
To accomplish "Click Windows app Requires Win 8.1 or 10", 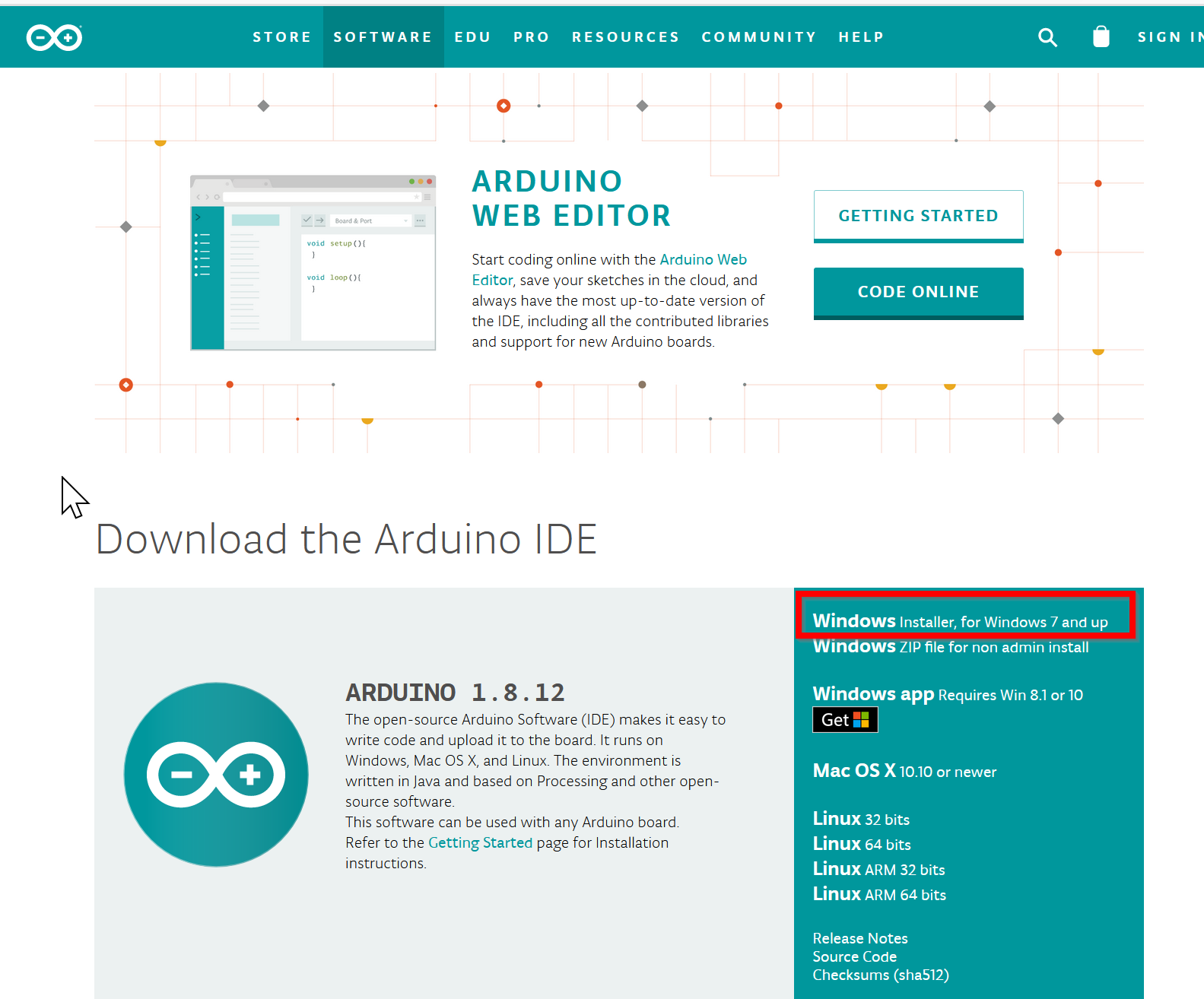I will pos(948,694).
